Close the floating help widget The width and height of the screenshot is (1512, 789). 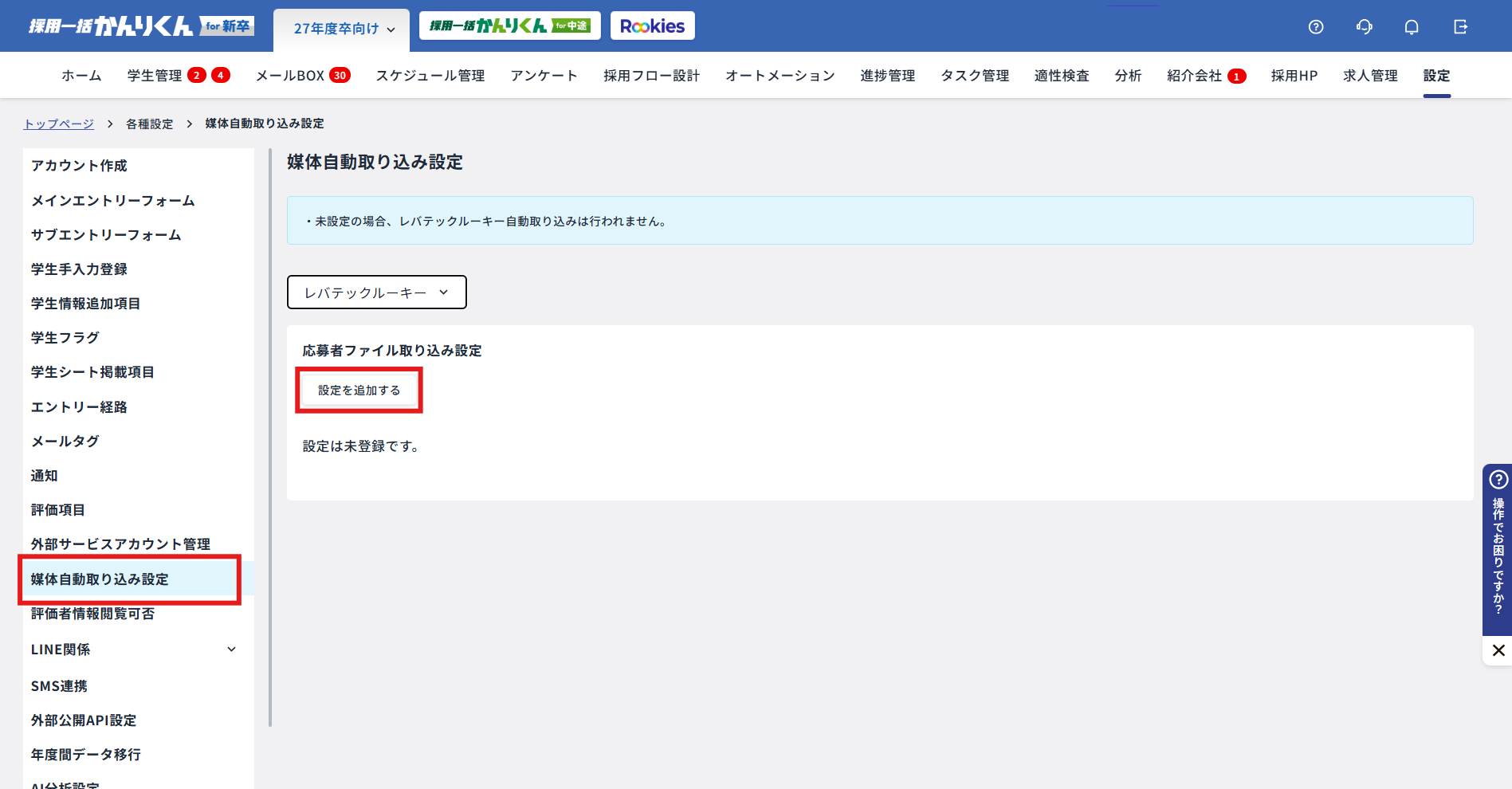(x=1498, y=650)
